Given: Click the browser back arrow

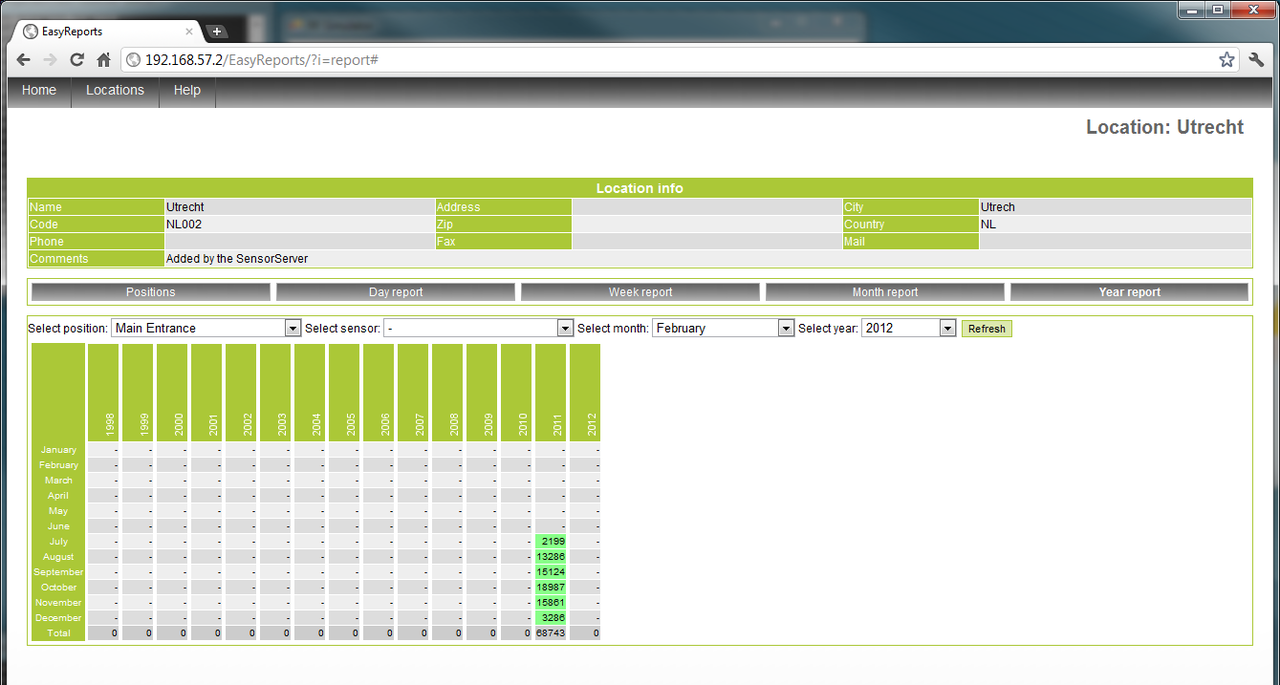Looking at the screenshot, I should pyautogui.click(x=23, y=59).
